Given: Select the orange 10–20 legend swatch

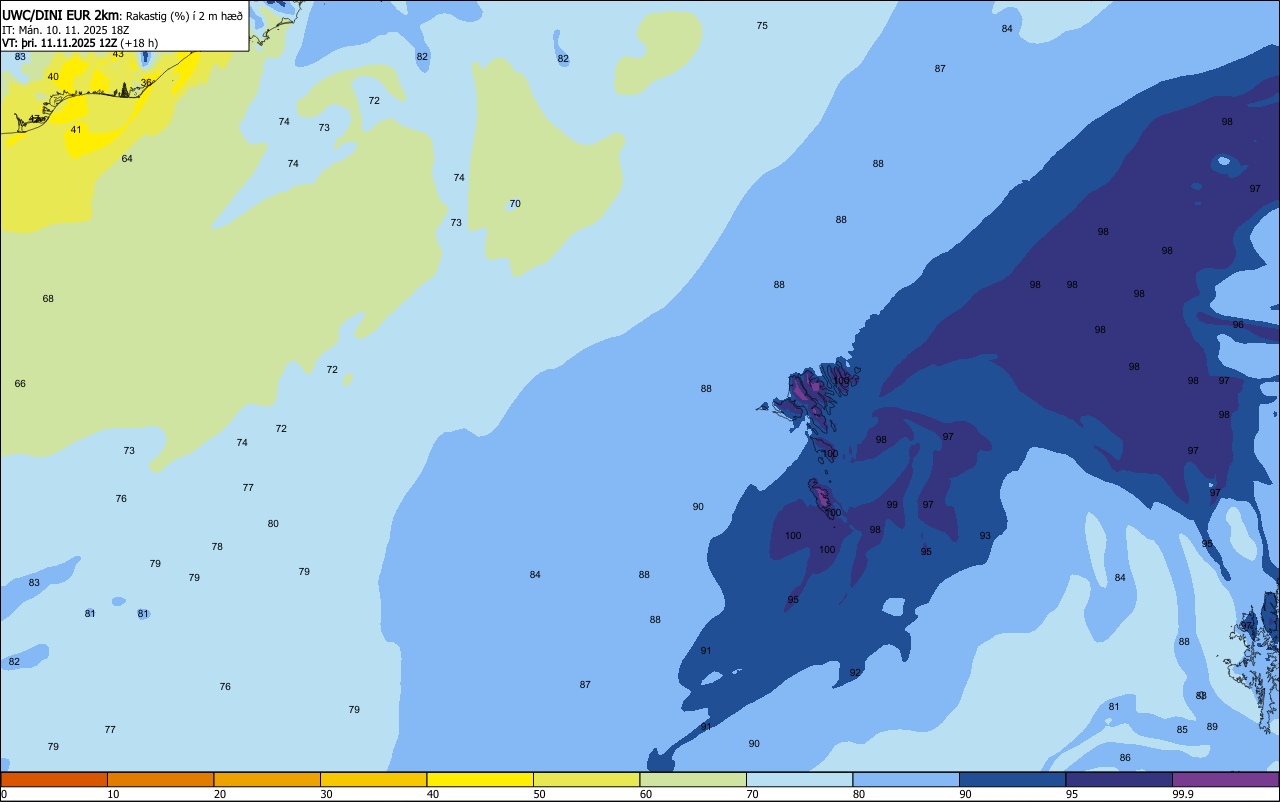Looking at the screenshot, I should pos(160,779).
